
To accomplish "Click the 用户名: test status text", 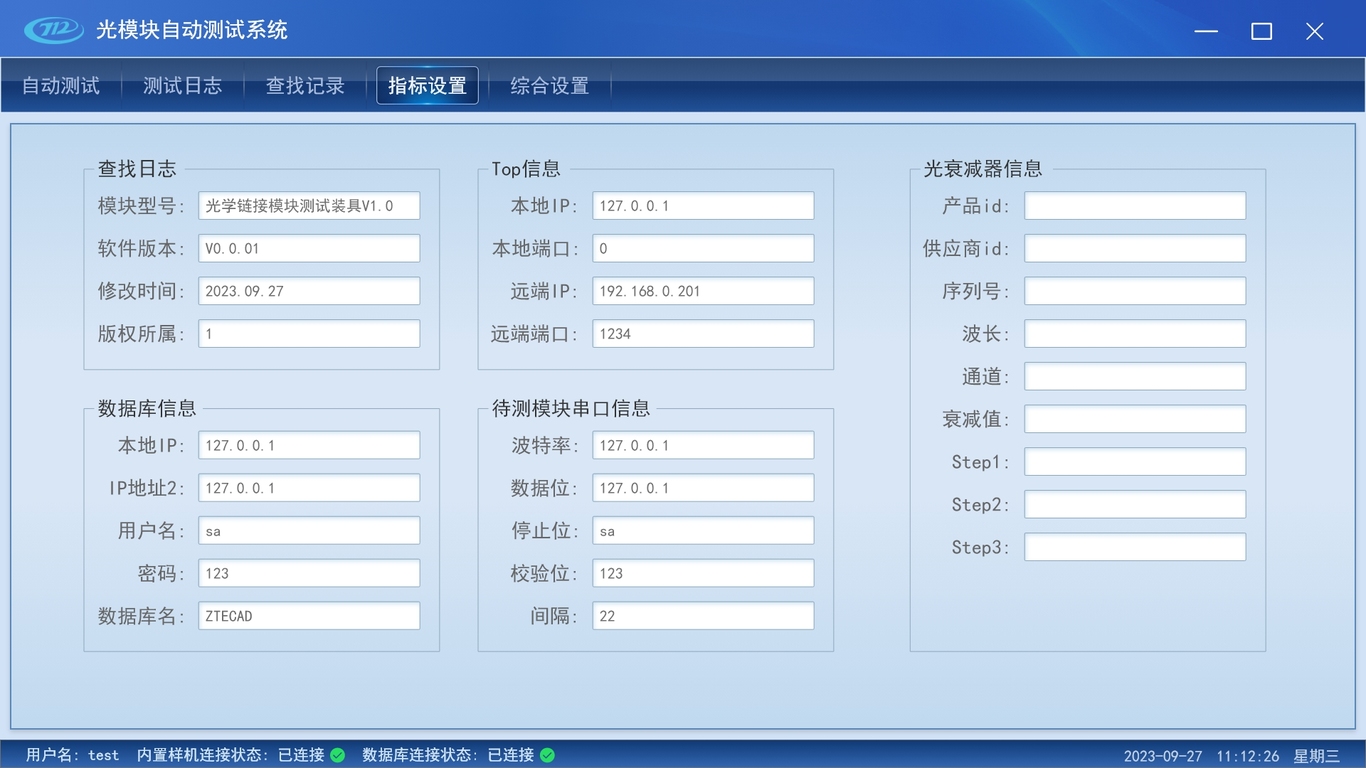I will (x=72, y=755).
